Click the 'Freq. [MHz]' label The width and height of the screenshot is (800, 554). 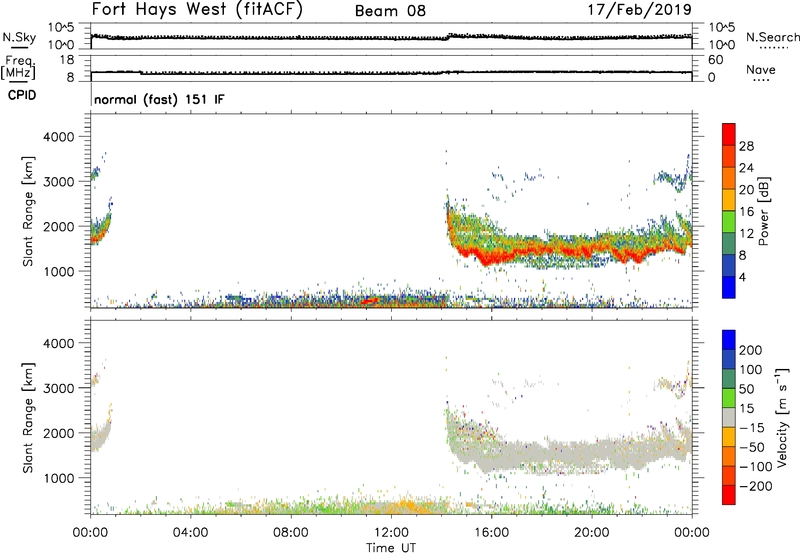(x=18, y=68)
